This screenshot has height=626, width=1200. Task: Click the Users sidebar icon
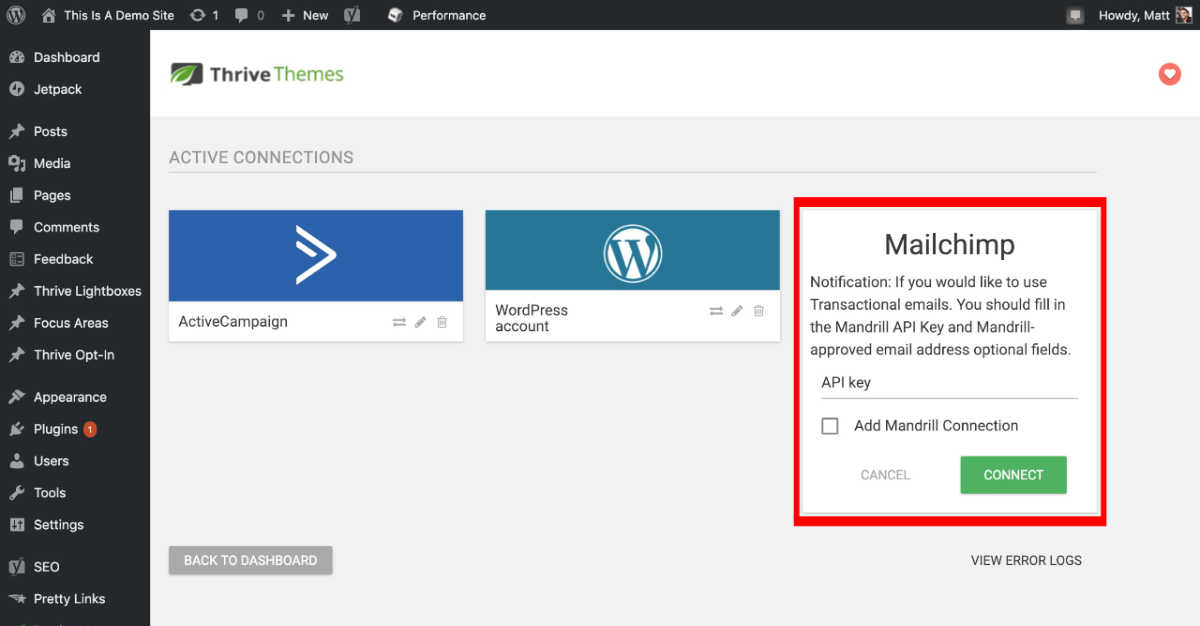click(16, 461)
